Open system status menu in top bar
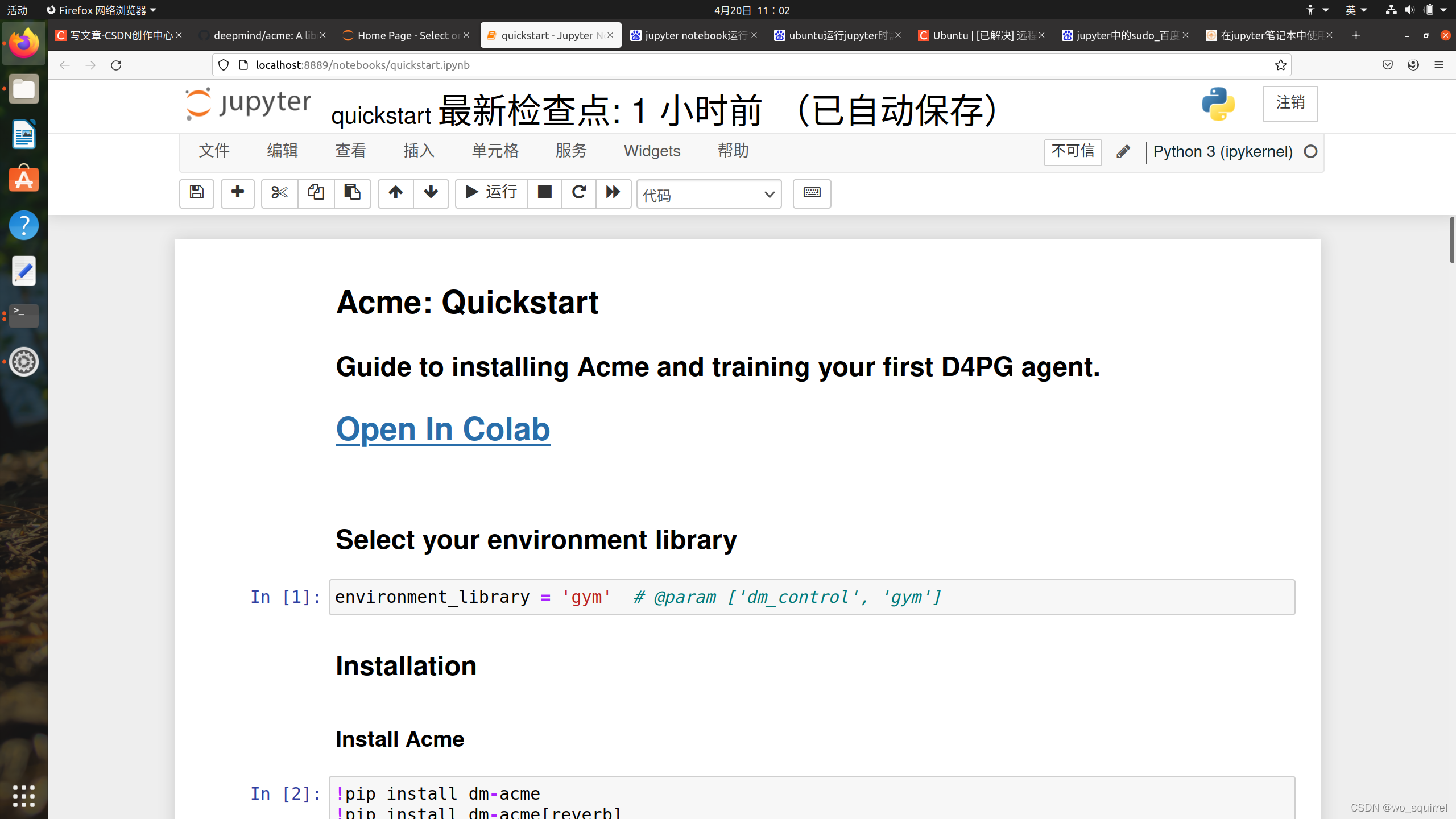 coord(1416,10)
